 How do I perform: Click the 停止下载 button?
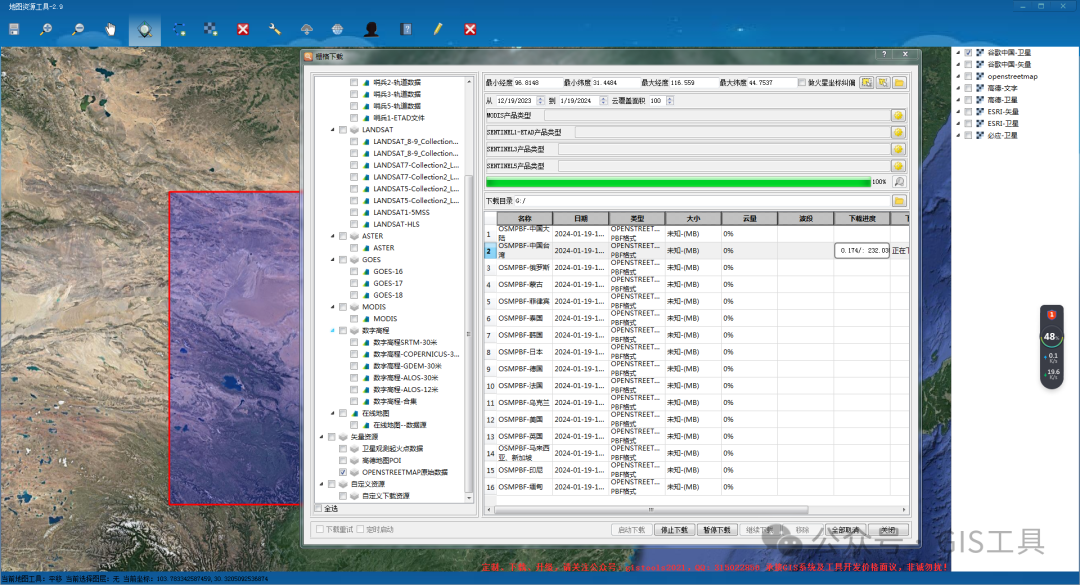tap(674, 530)
